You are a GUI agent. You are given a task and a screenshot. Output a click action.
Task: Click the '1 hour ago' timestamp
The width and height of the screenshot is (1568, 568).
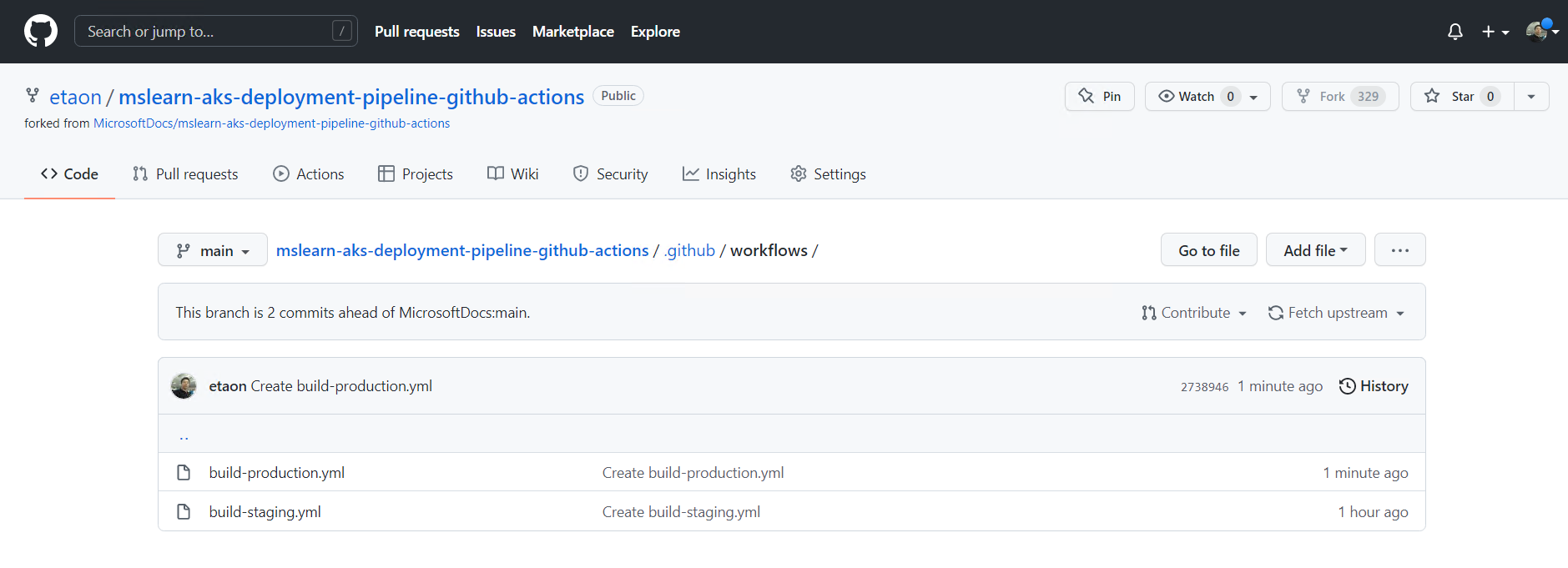pyautogui.click(x=1373, y=512)
